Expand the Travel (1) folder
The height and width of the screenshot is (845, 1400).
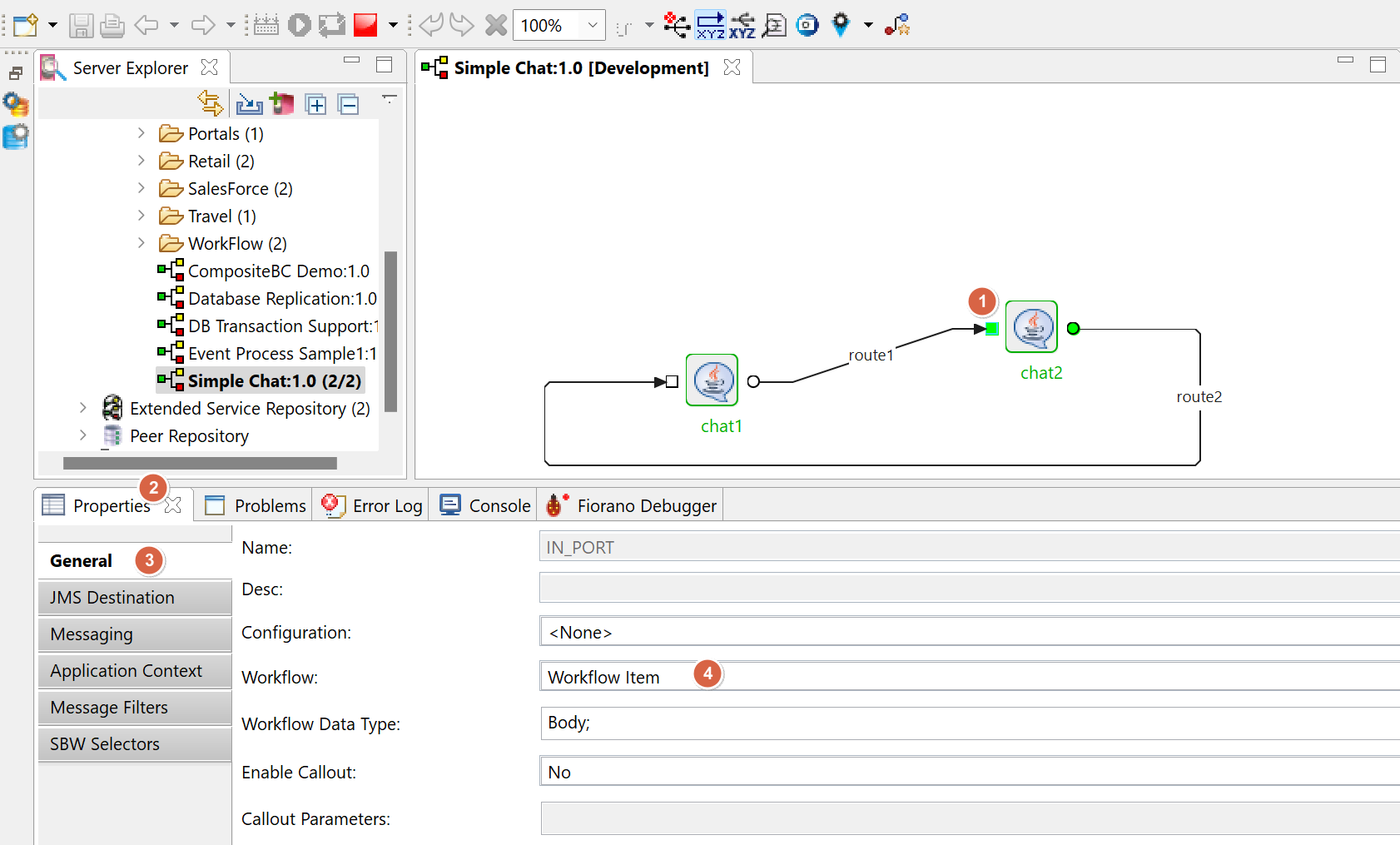click(141, 216)
